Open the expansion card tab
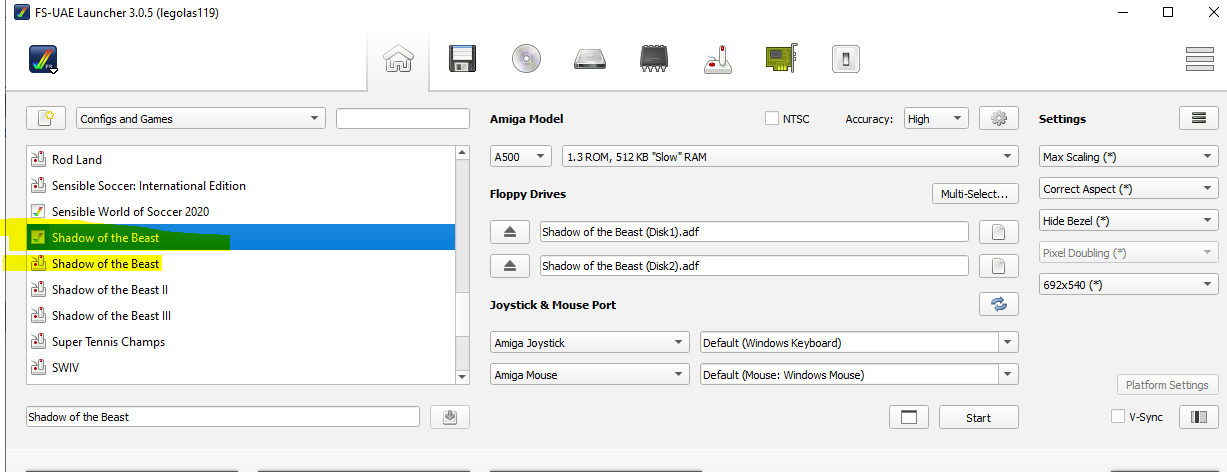 782,60
